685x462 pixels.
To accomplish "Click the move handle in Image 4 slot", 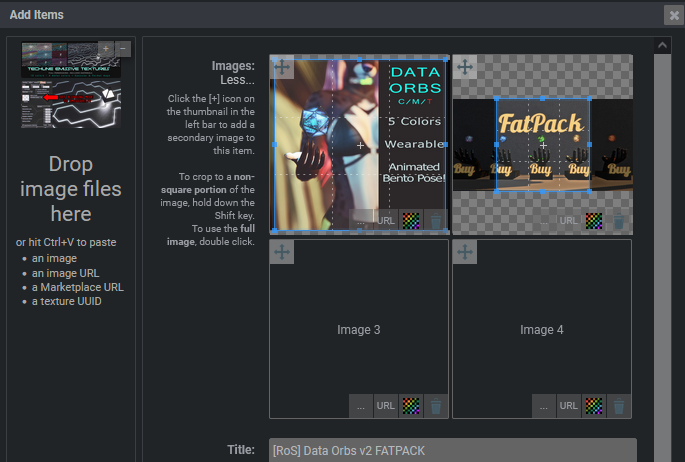I will click(465, 253).
